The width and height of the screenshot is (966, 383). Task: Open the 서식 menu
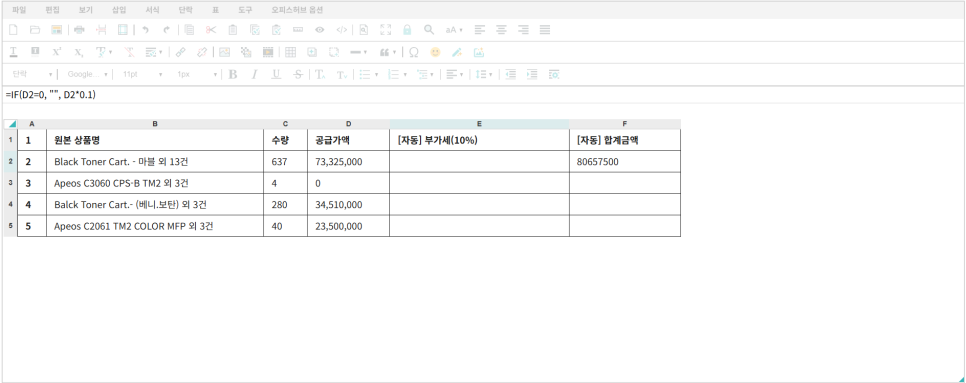tap(152, 10)
